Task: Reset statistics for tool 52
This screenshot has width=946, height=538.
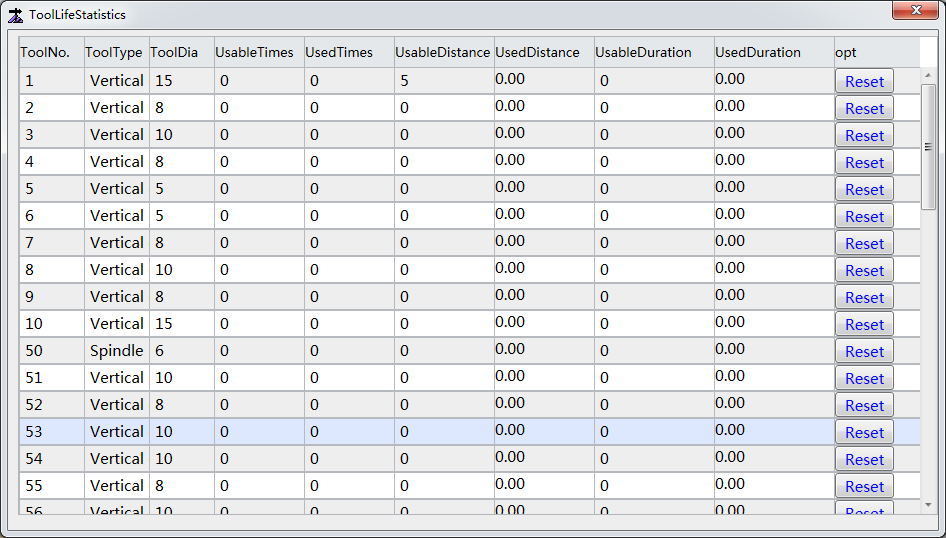Action: tap(864, 405)
